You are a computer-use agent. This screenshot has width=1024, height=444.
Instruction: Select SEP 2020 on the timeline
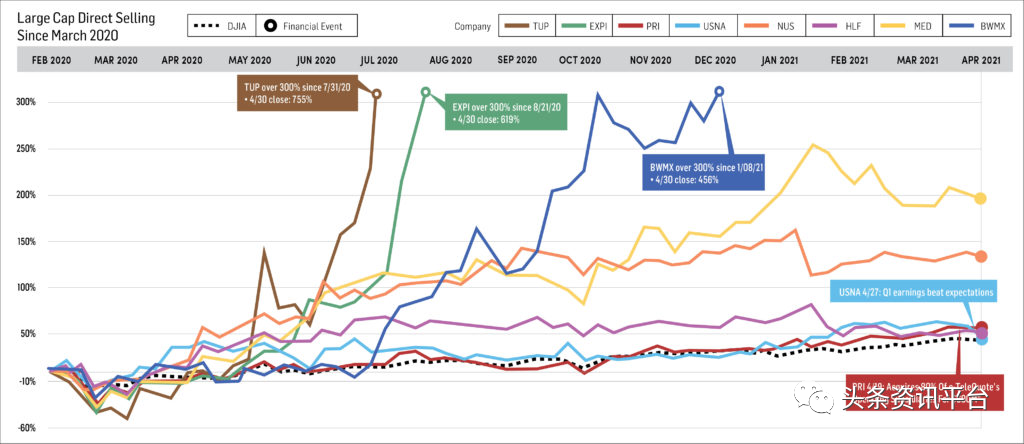[x=517, y=60]
